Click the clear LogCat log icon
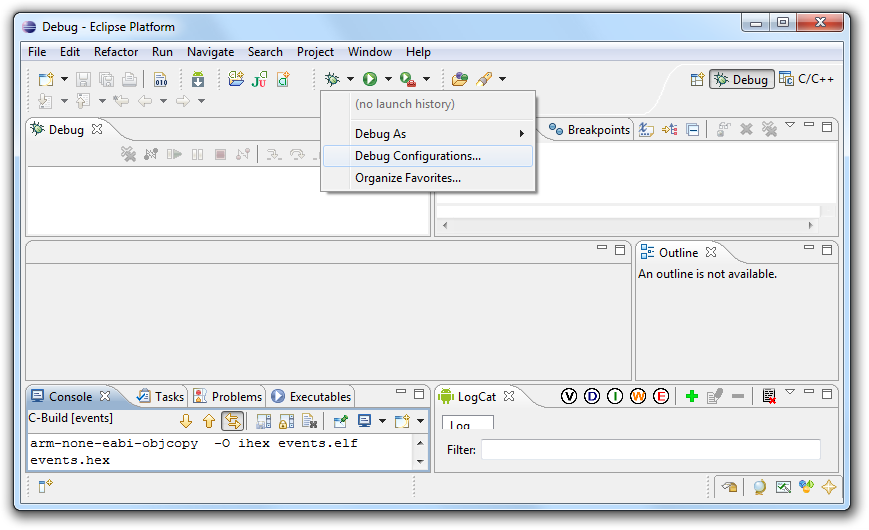Image resolution: width=869 pixels, height=530 pixels. [x=769, y=396]
